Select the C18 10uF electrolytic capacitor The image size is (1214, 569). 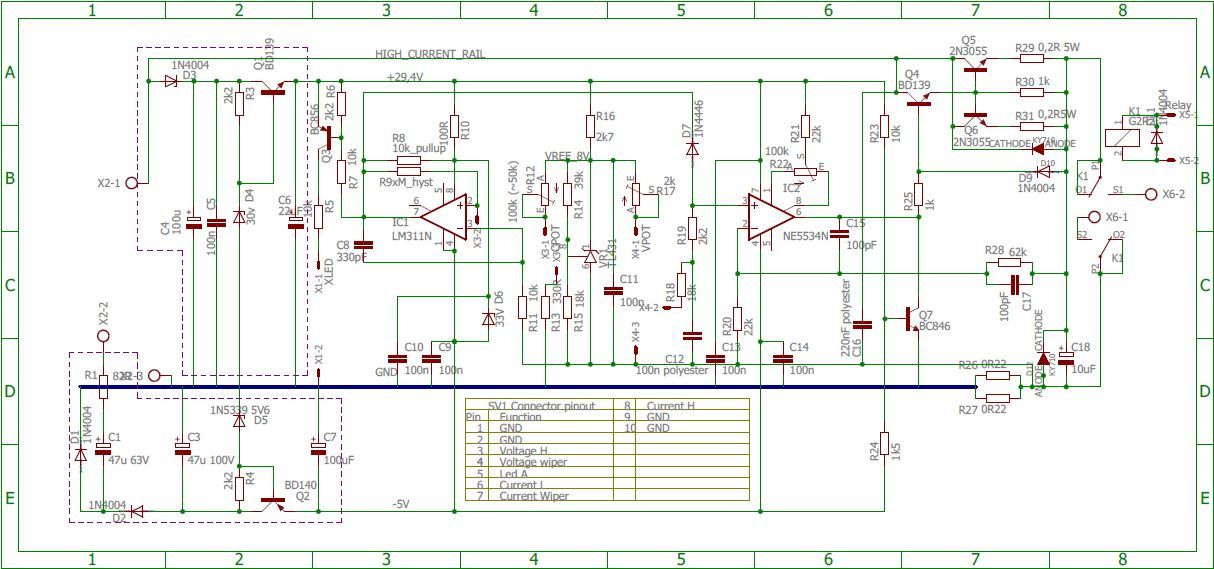point(1066,359)
